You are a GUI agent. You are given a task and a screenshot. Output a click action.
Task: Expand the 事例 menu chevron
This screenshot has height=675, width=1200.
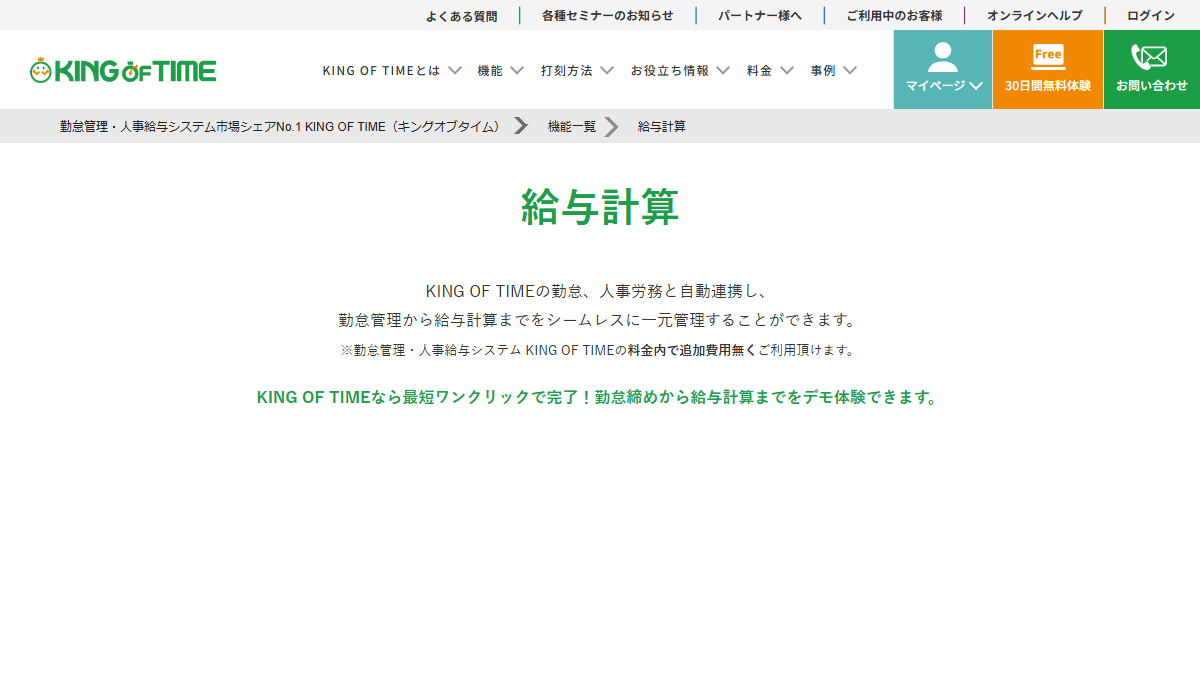coord(850,70)
